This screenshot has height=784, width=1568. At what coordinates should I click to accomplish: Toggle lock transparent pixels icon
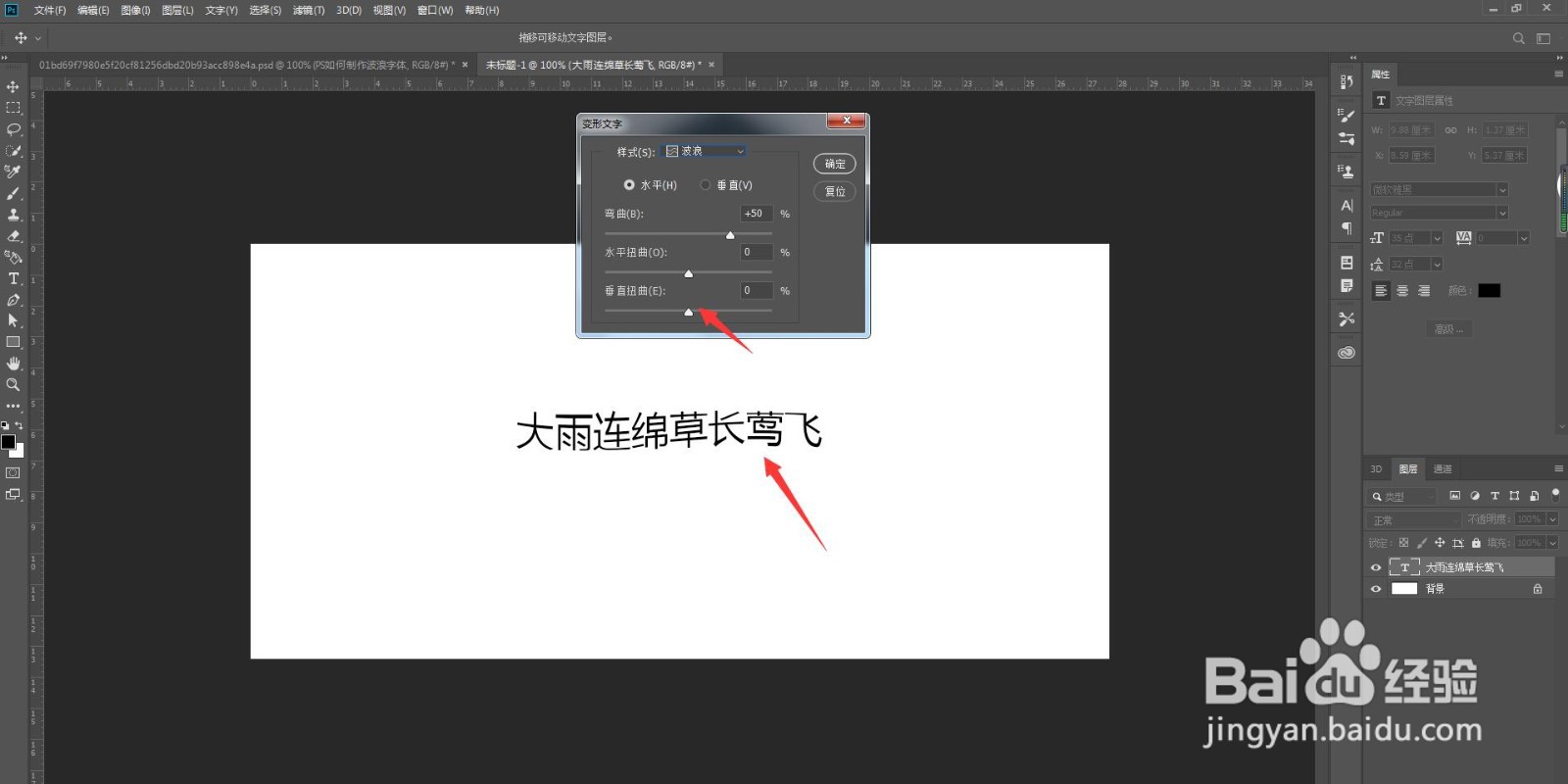point(1403,542)
